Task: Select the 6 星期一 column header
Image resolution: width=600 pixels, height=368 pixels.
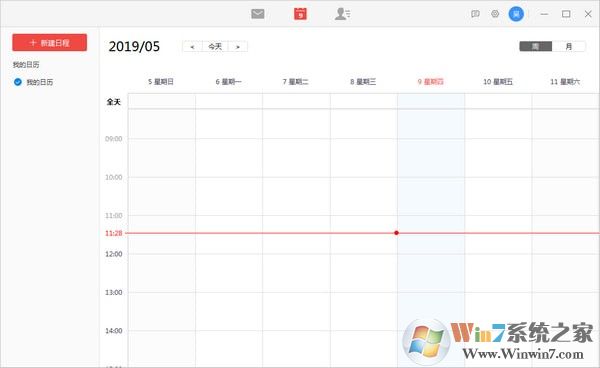Action: pyautogui.click(x=228, y=82)
